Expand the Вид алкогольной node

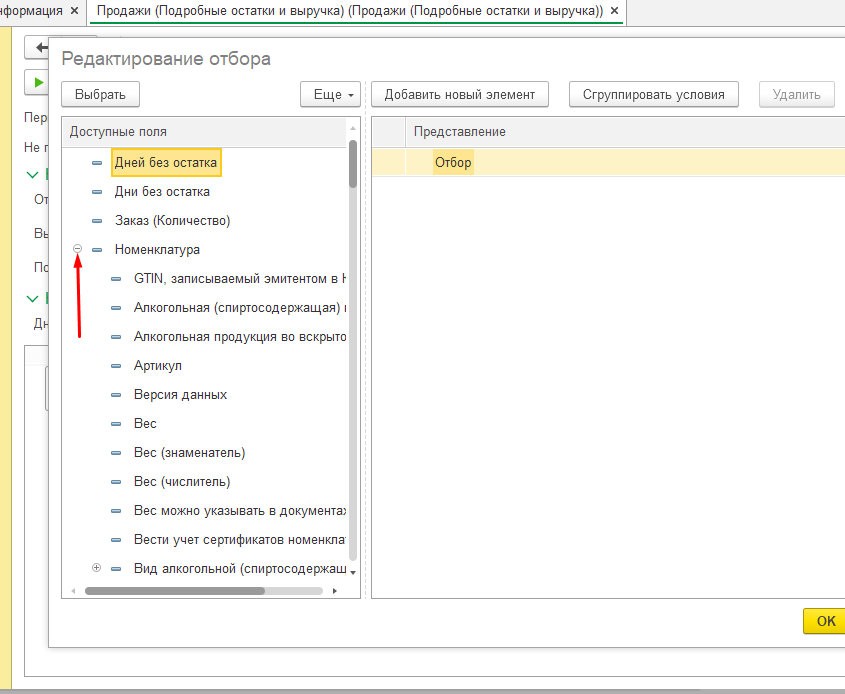pyautogui.click(x=97, y=568)
